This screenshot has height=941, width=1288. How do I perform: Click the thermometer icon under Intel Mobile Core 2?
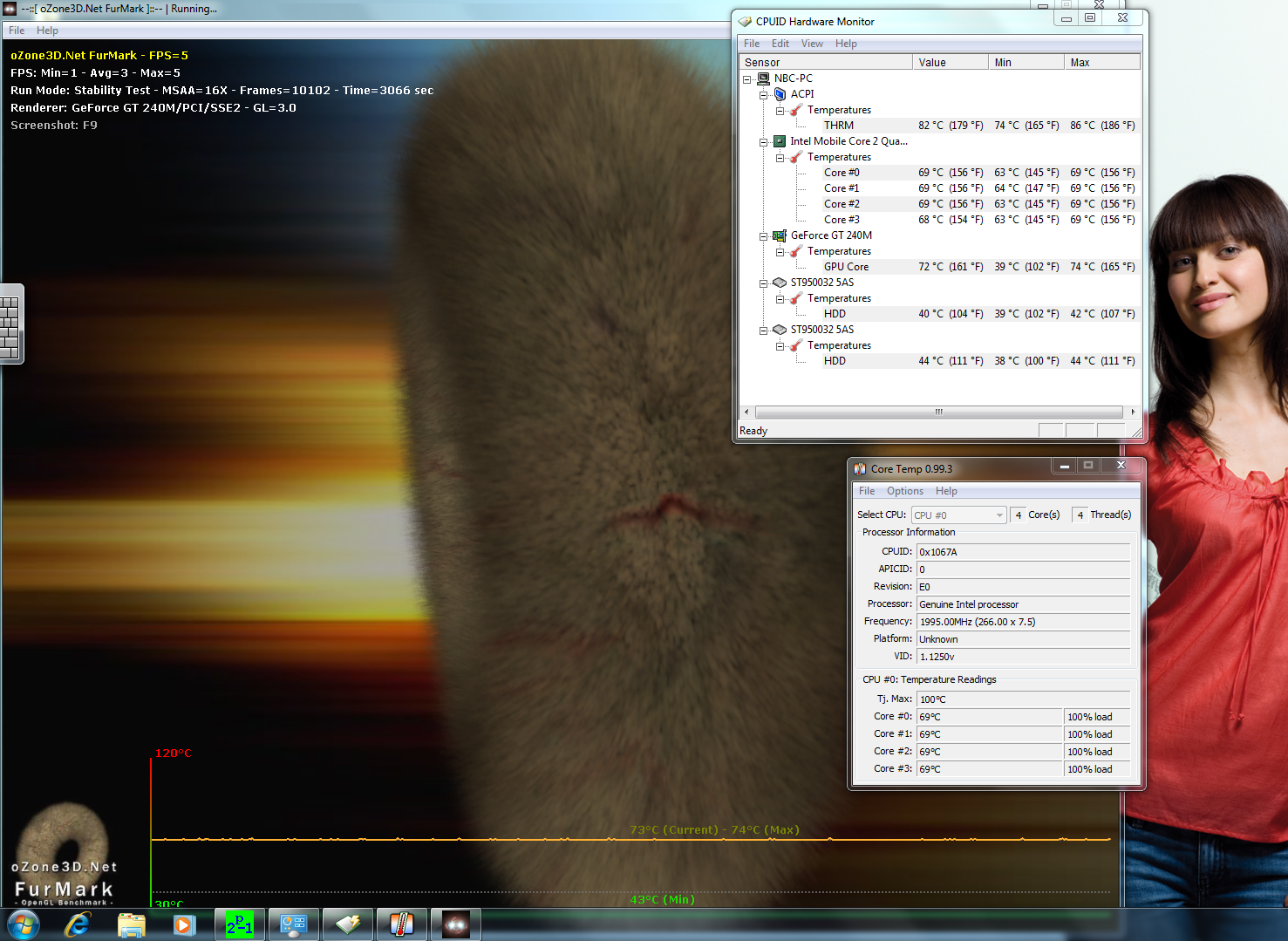click(x=796, y=157)
